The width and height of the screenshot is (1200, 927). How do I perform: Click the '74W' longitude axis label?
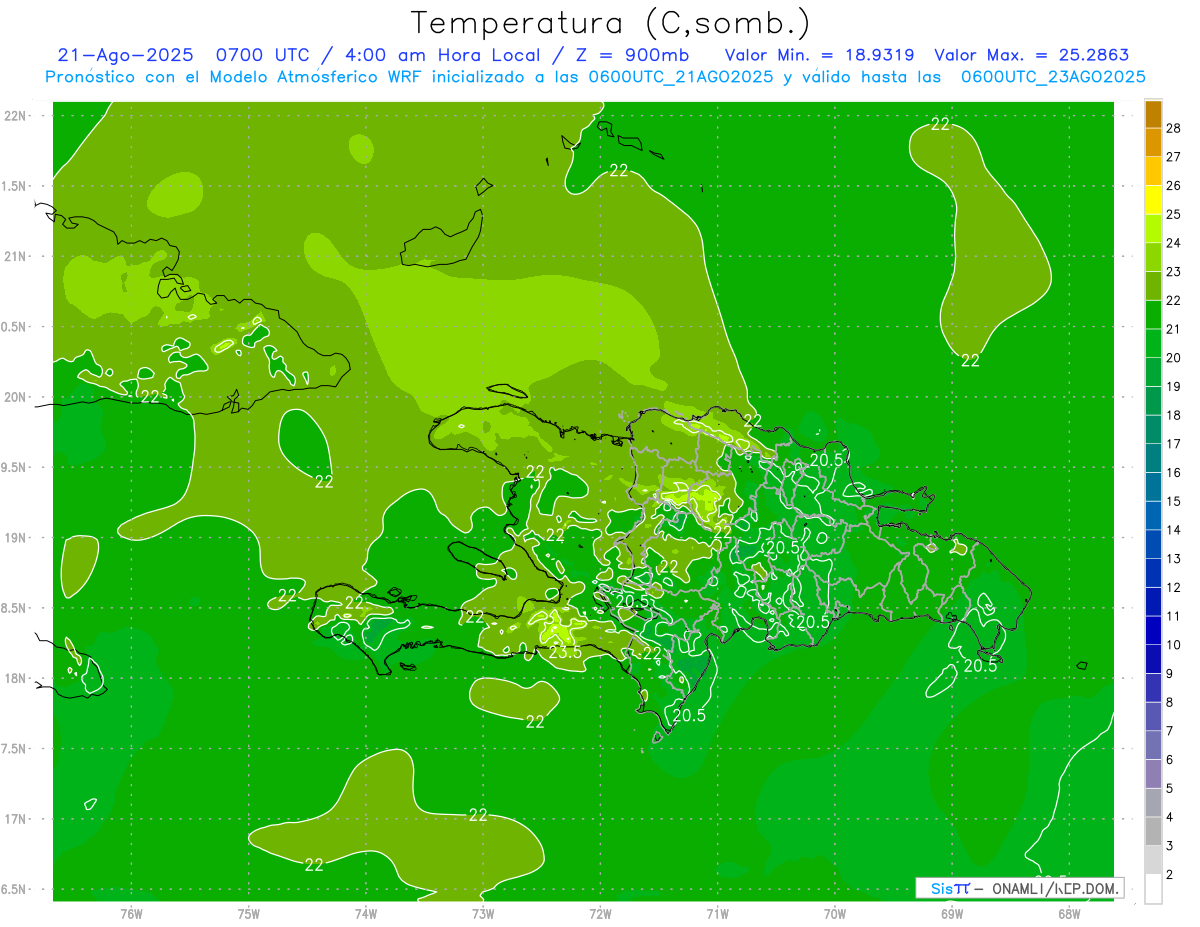pyautogui.click(x=366, y=914)
